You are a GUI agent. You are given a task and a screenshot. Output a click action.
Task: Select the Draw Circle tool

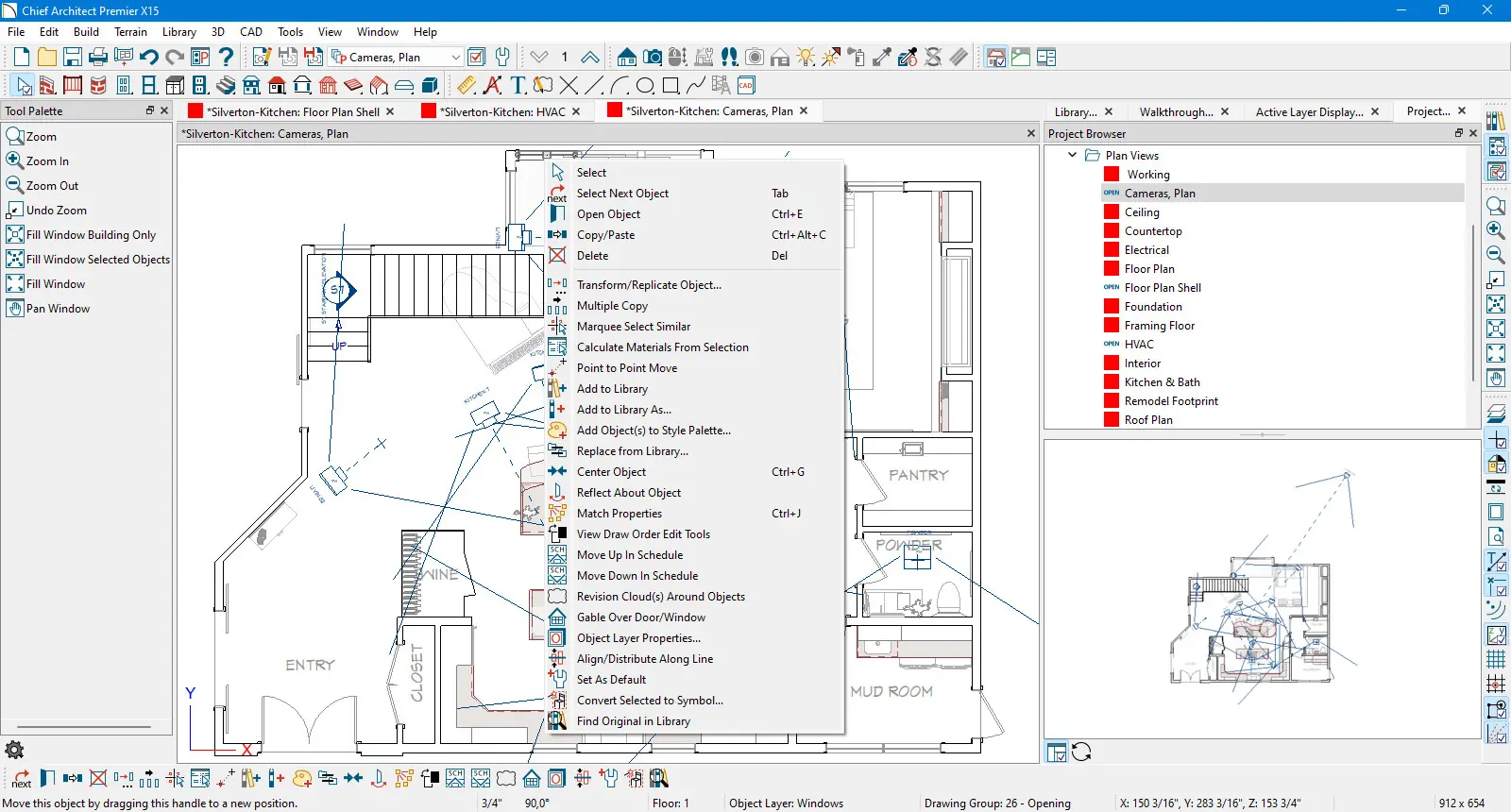click(645, 86)
